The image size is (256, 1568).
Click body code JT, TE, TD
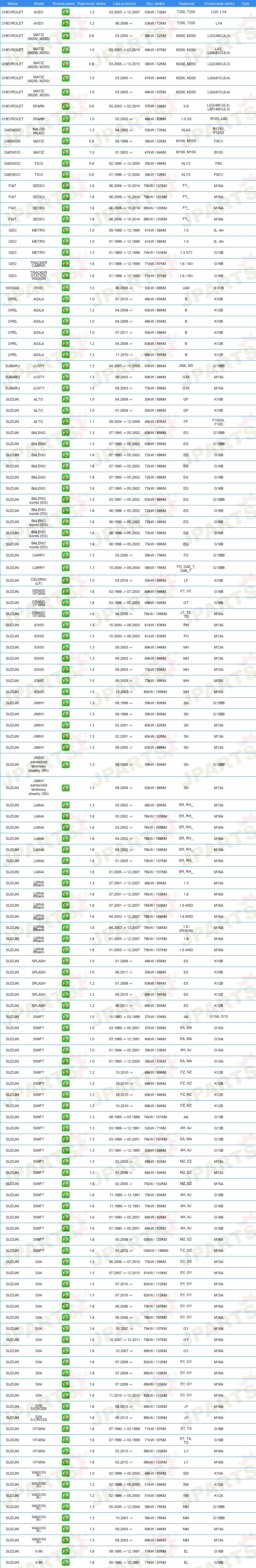186,614
